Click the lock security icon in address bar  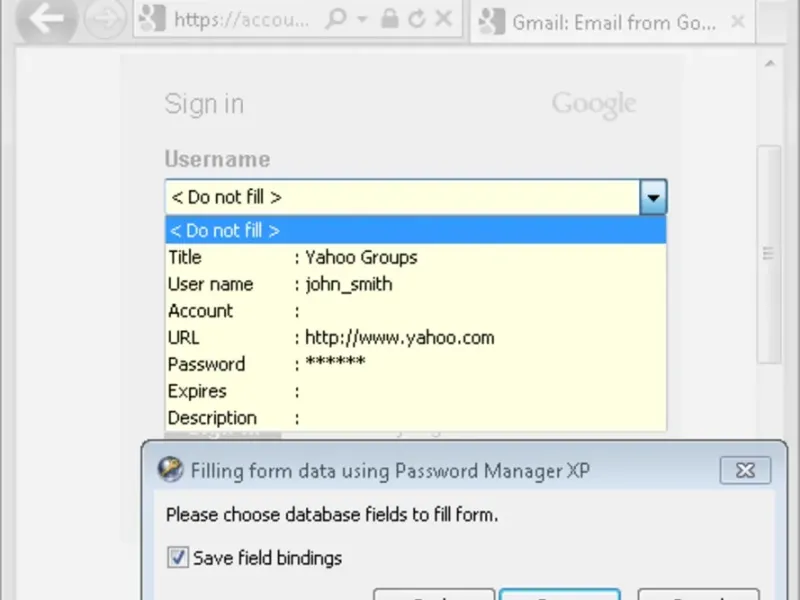click(x=391, y=20)
